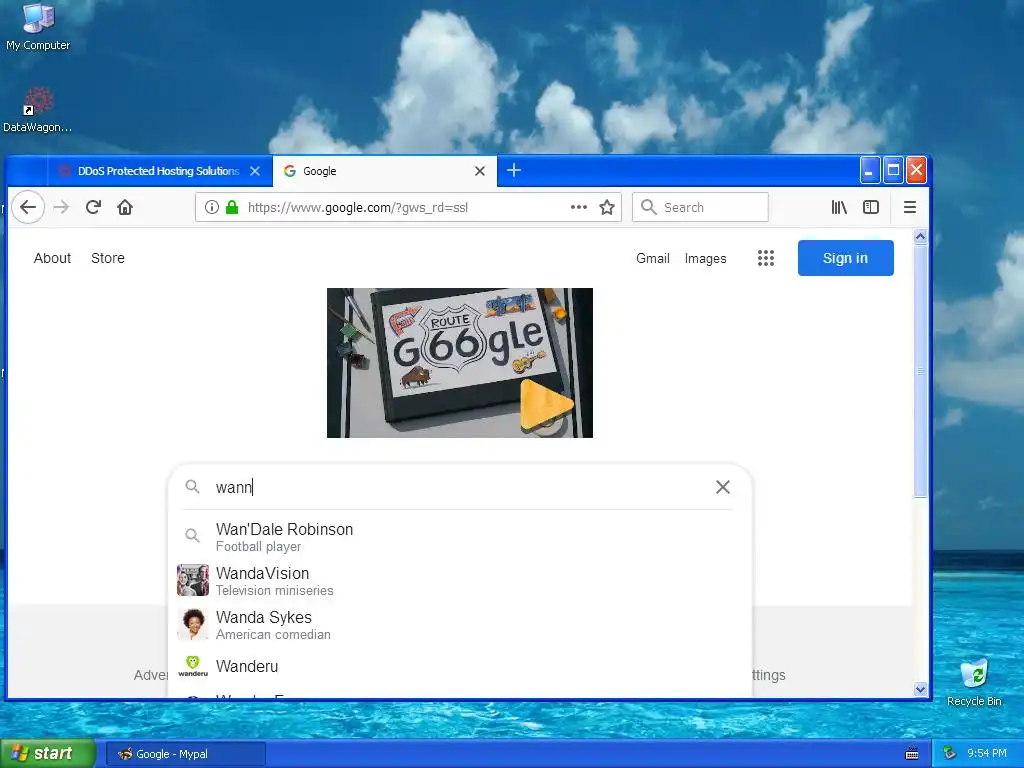Open the Recycle Bin on desktop
1024x768 pixels.
point(974,682)
